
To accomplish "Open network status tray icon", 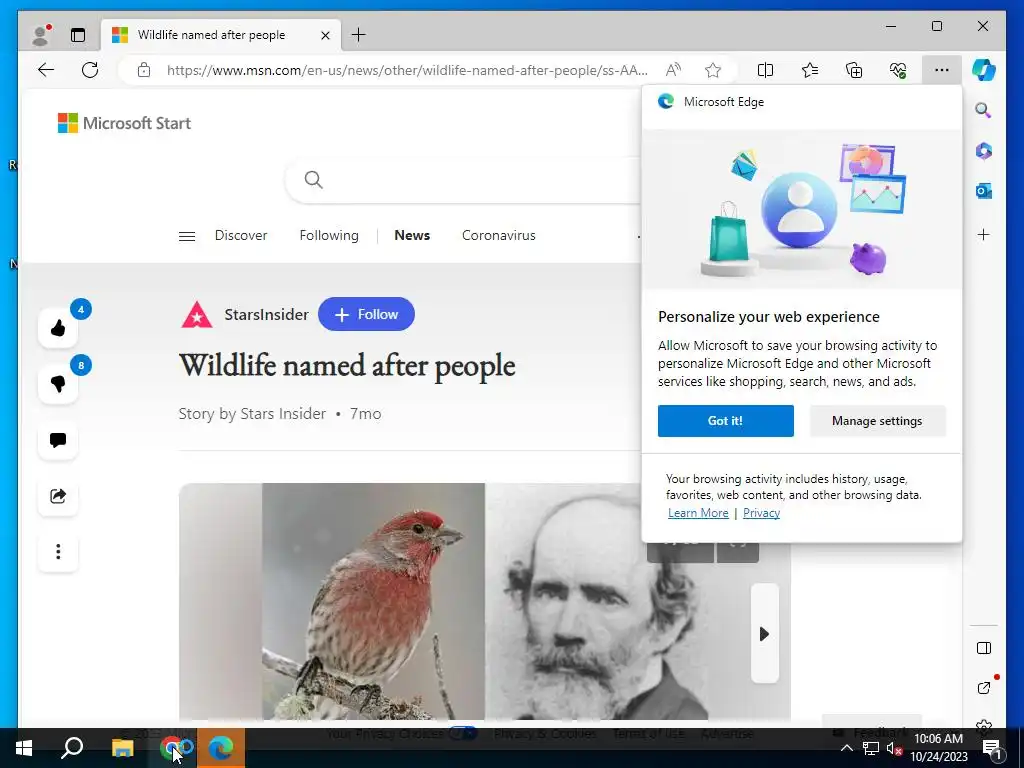I will [871, 748].
